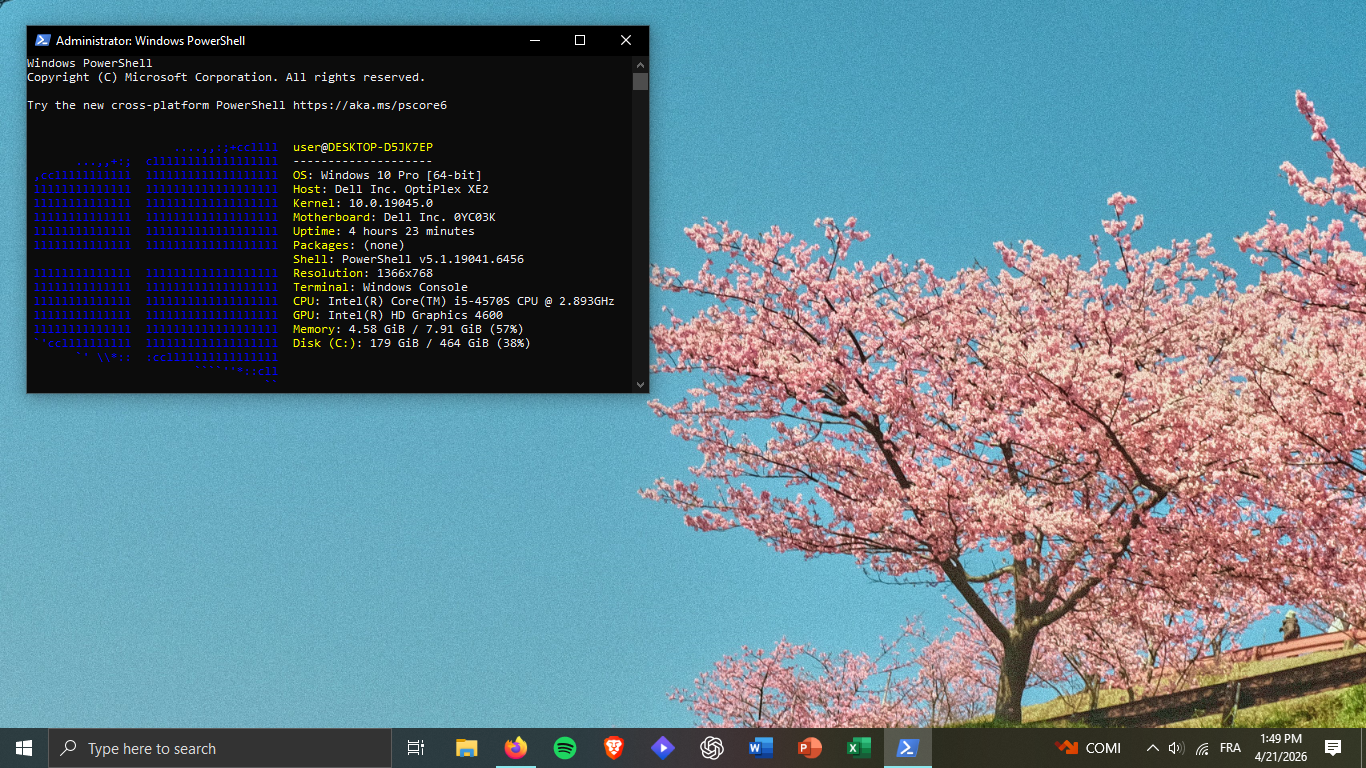Click the https://aka.ms/pscore6 URL text

click(x=370, y=105)
